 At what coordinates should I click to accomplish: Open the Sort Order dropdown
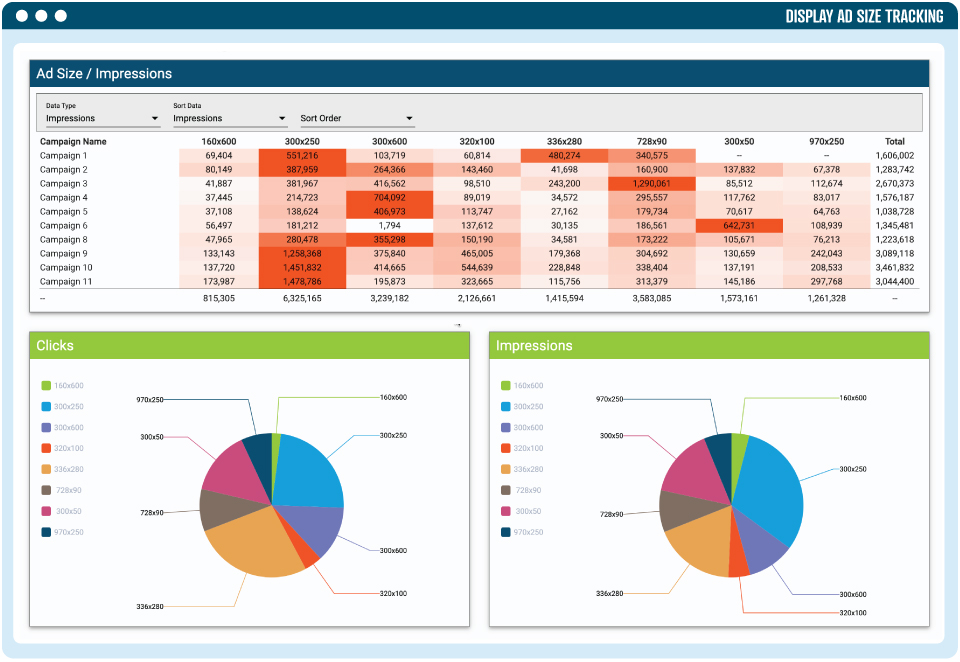click(x=356, y=118)
